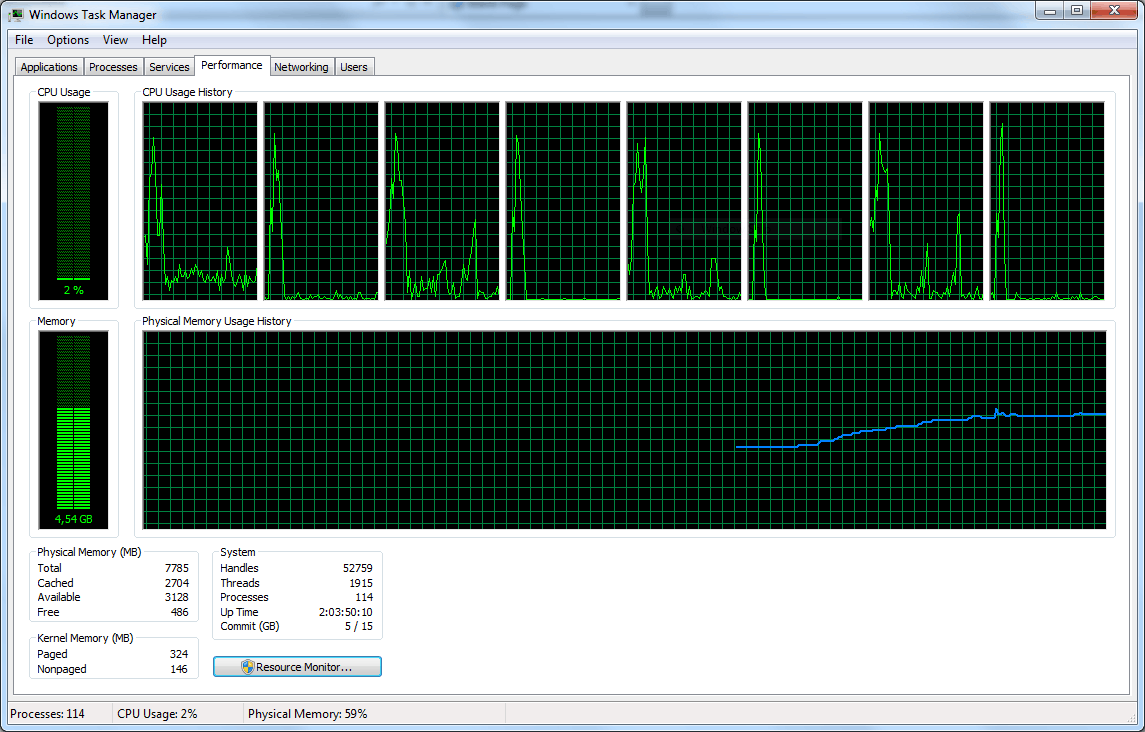Viewport: 1145px width, 732px height.
Task: Click the Task Manager title bar icon
Action: pyautogui.click(x=16, y=15)
